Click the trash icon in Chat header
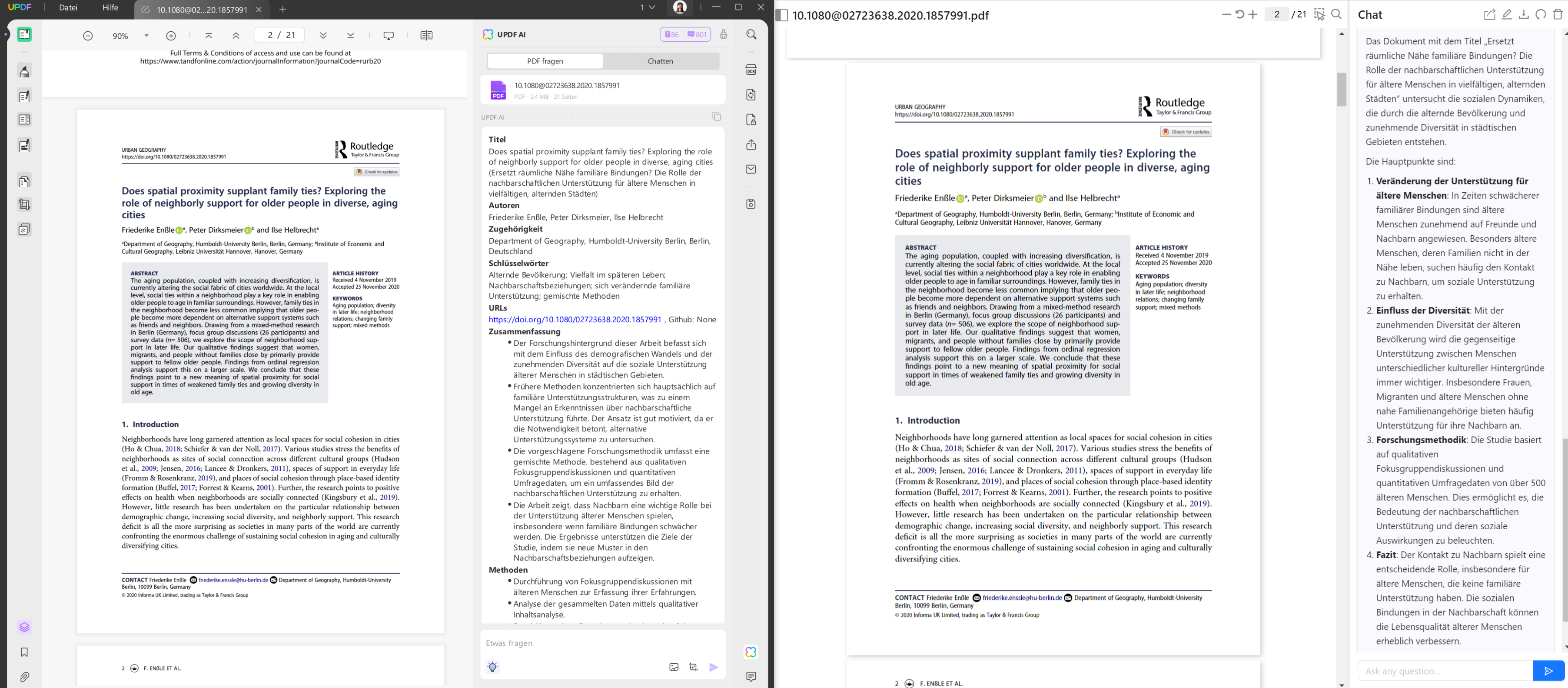 [1558, 15]
